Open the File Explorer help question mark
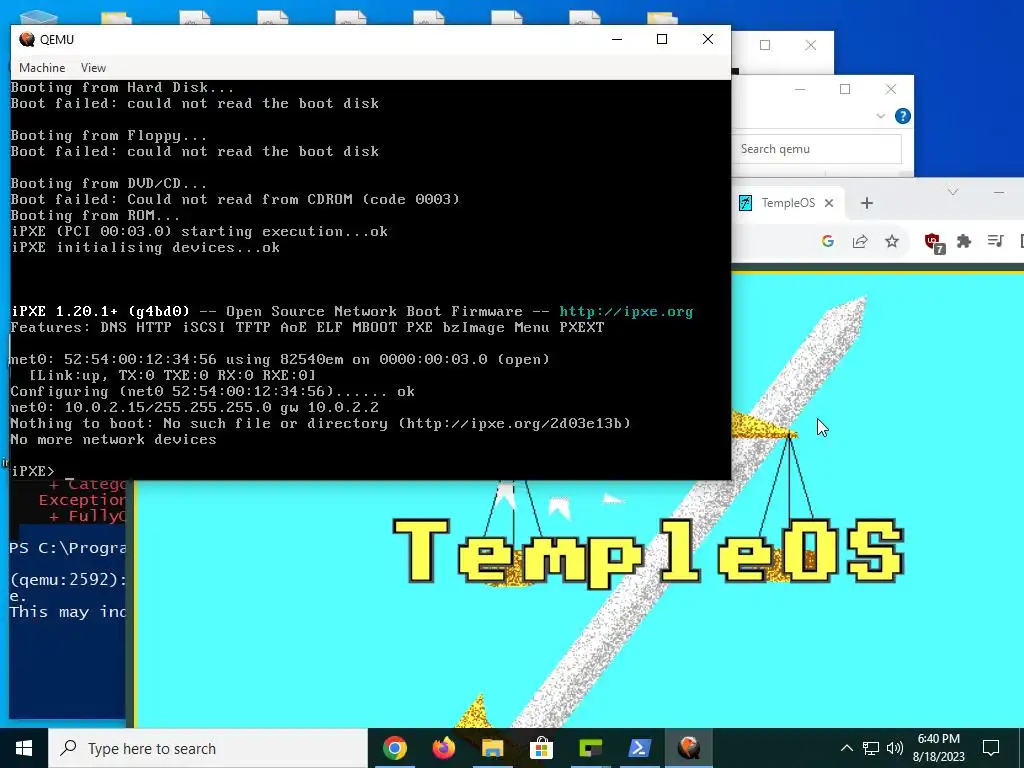Viewport: 1024px width, 768px height. point(903,116)
